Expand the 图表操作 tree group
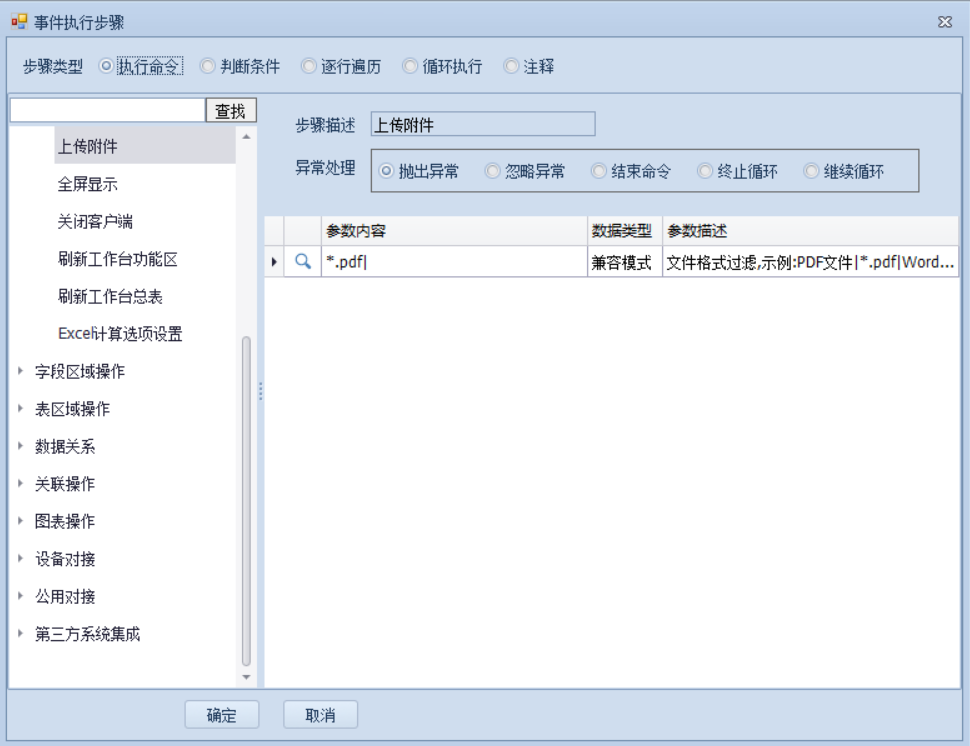Screen dimensions: 970x746 pos(20,521)
